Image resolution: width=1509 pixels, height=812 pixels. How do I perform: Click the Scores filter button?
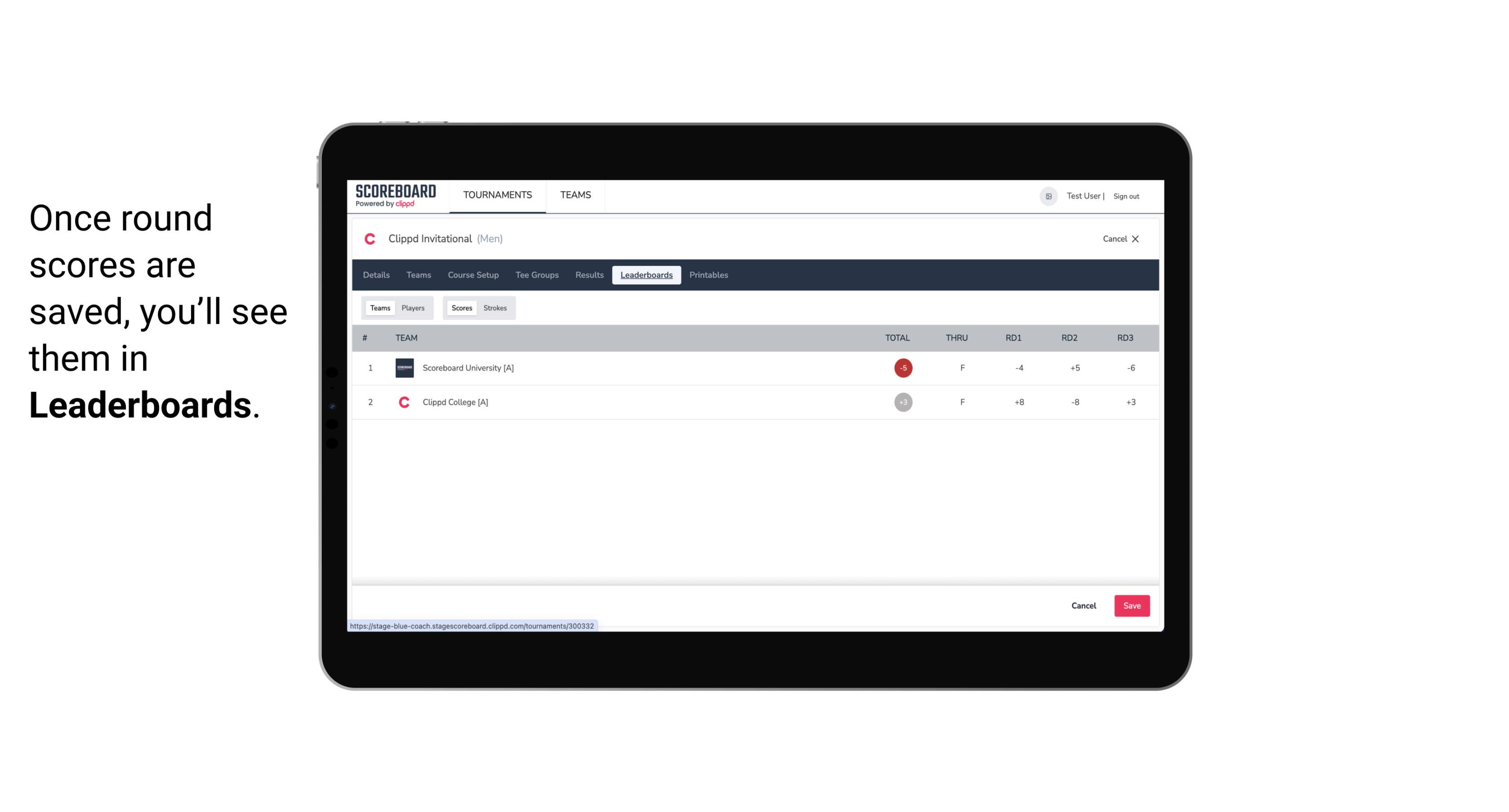(x=461, y=308)
